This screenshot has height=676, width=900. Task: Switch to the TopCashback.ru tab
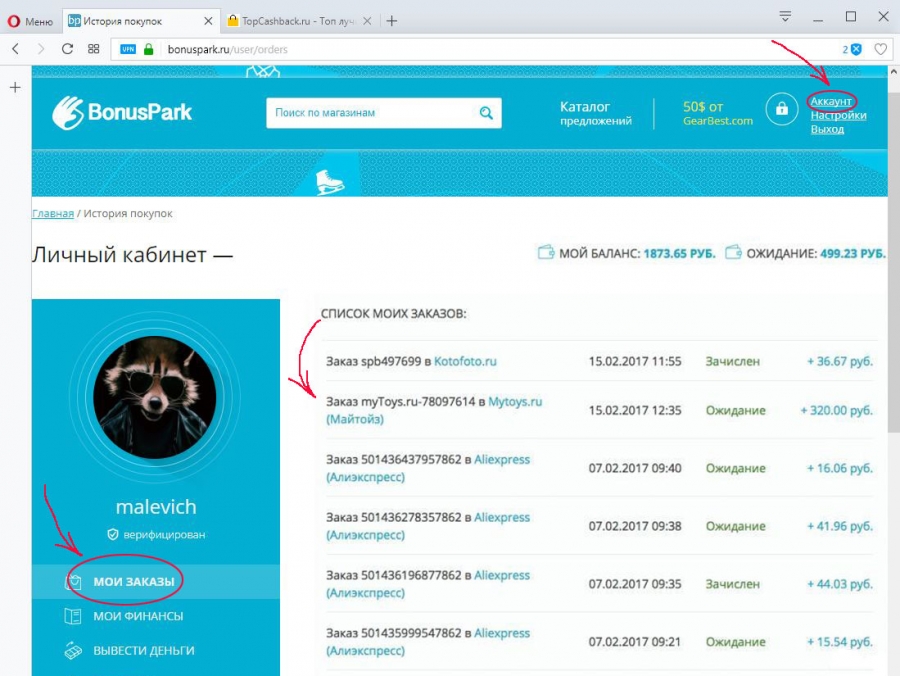pos(298,21)
